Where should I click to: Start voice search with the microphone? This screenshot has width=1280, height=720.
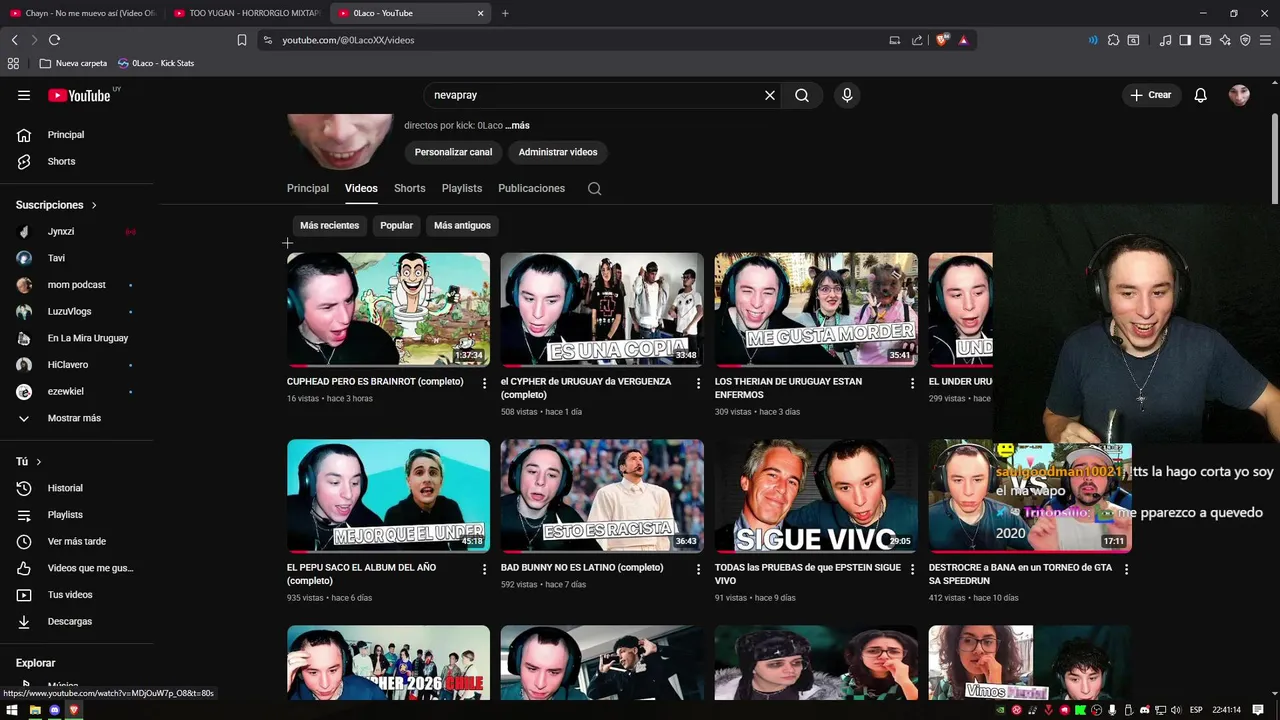[847, 95]
